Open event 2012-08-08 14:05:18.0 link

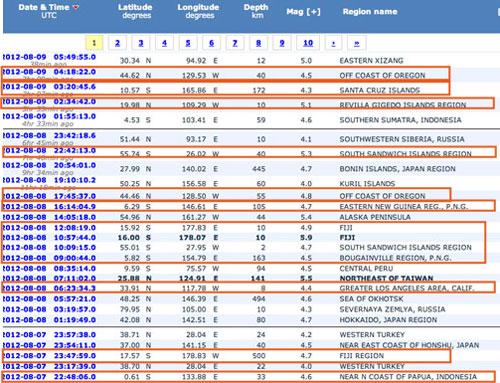tap(49, 217)
